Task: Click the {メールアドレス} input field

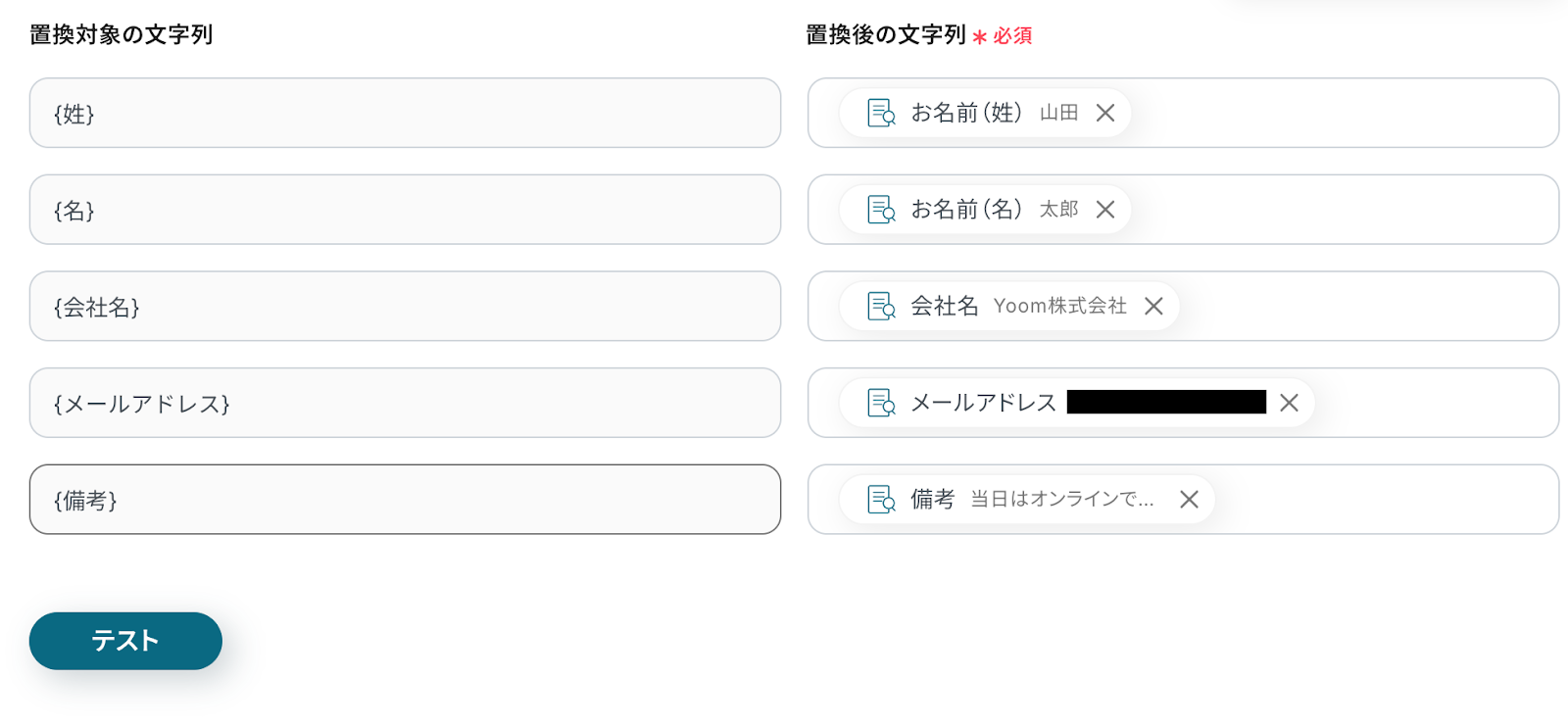Action: [x=405, y=403]
